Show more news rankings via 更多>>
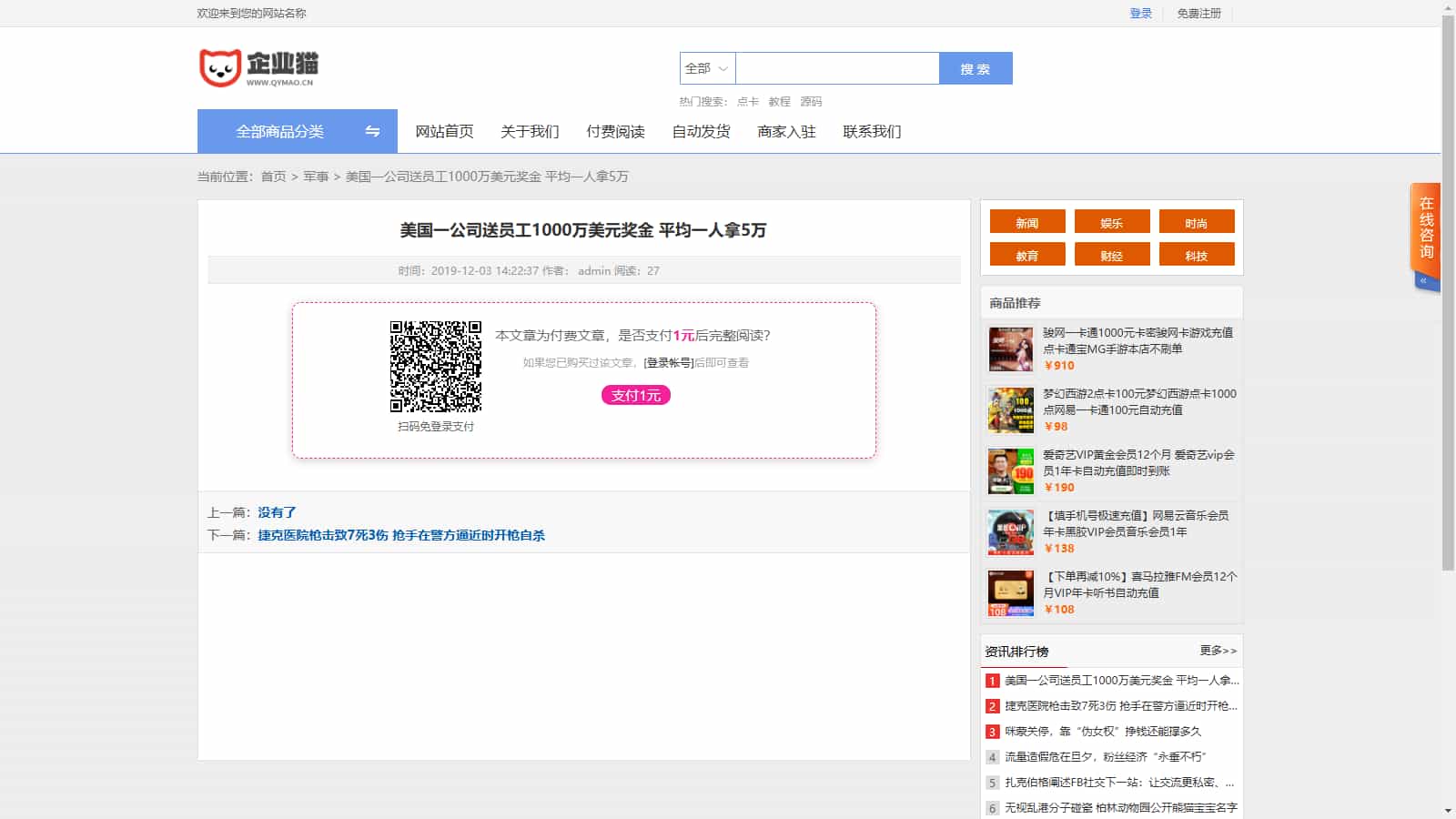 pyautogui.click(x=1218, y=651)
